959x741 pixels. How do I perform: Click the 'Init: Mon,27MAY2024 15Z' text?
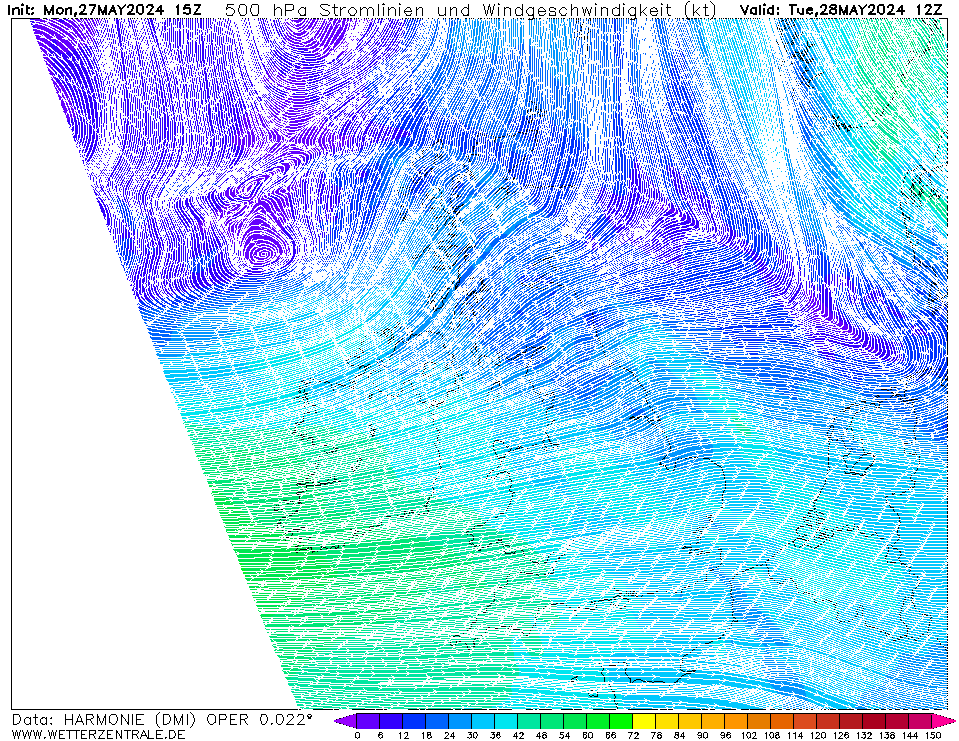(x=103, y=10)
